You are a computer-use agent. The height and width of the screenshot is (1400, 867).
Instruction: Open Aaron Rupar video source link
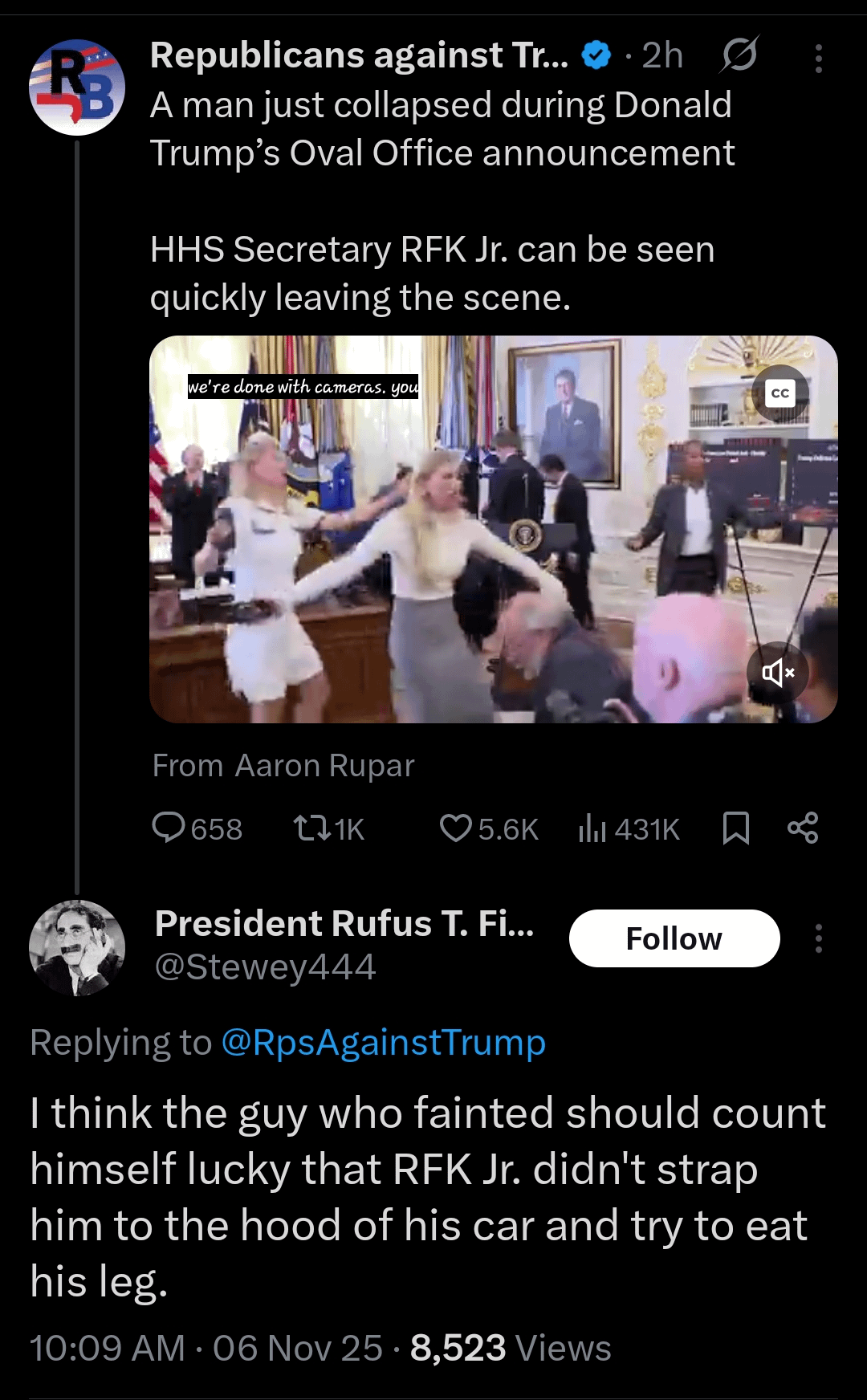tap(324, 766)
